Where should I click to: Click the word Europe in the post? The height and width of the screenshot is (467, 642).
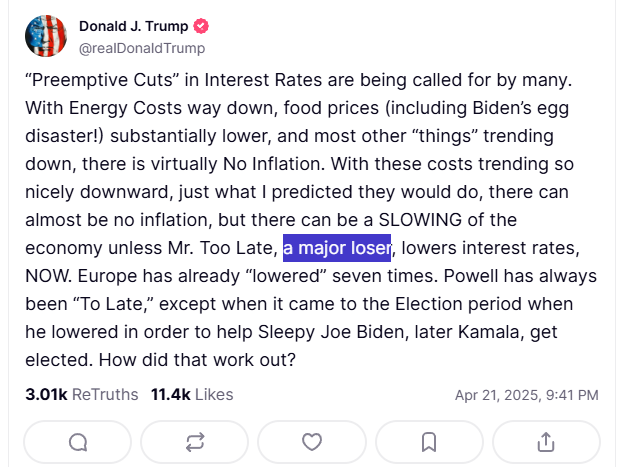[107, 276]
